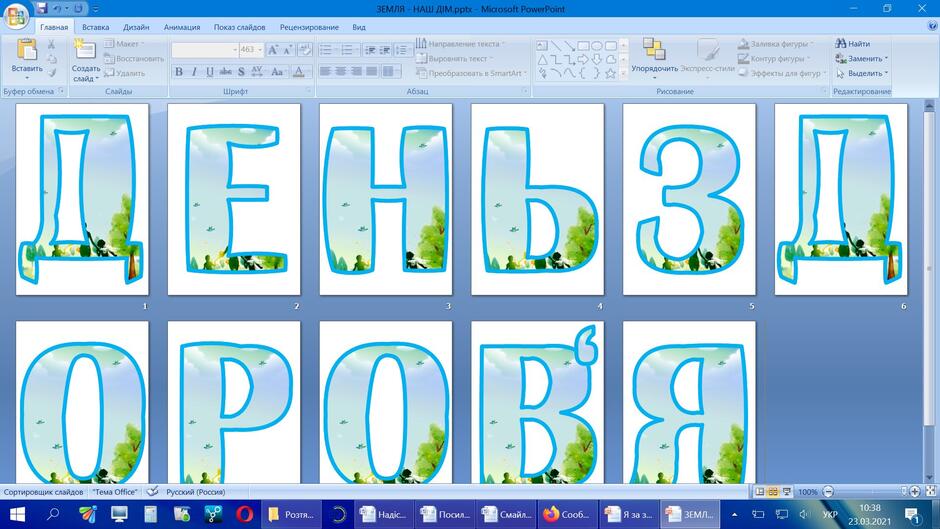Open the AV character spacing menu

tap(257, 72)
